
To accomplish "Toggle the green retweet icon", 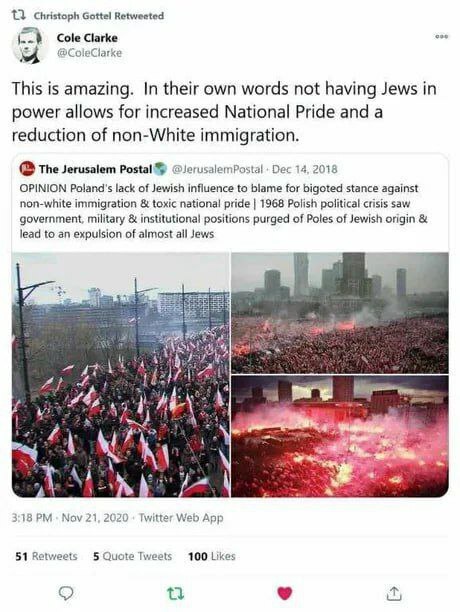I will tap(175, 594).
